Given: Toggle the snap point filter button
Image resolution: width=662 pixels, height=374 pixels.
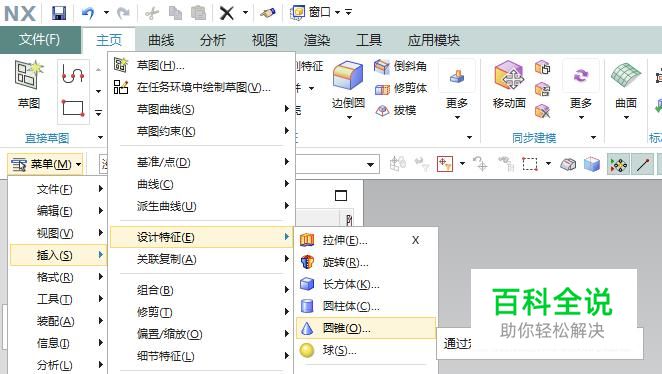Looking at the screenshot, I should (618, 164).
